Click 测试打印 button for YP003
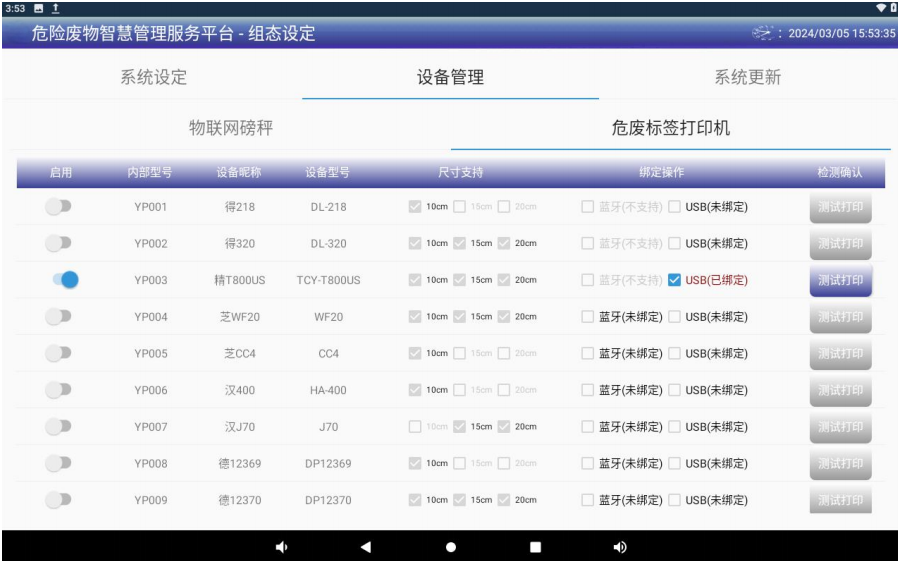898x561 pixels. pos(840,281)
